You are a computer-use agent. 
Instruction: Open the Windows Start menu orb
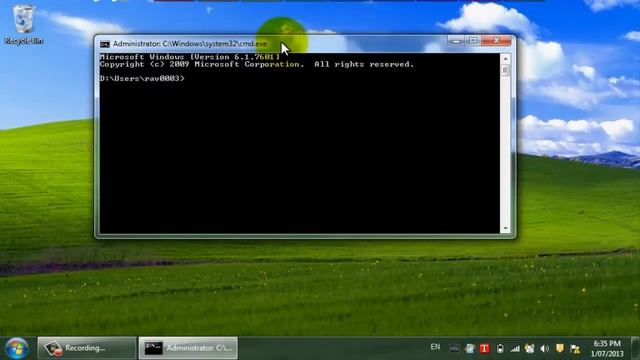(16, 349)
